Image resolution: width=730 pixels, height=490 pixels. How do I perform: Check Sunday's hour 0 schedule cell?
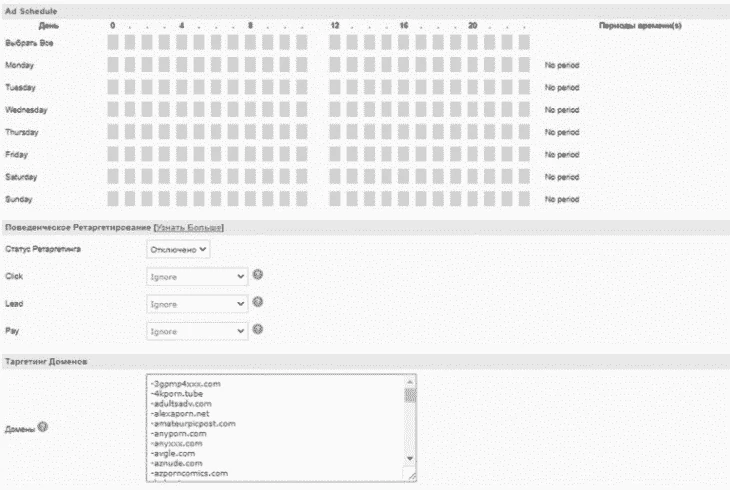tap(113, 199)
